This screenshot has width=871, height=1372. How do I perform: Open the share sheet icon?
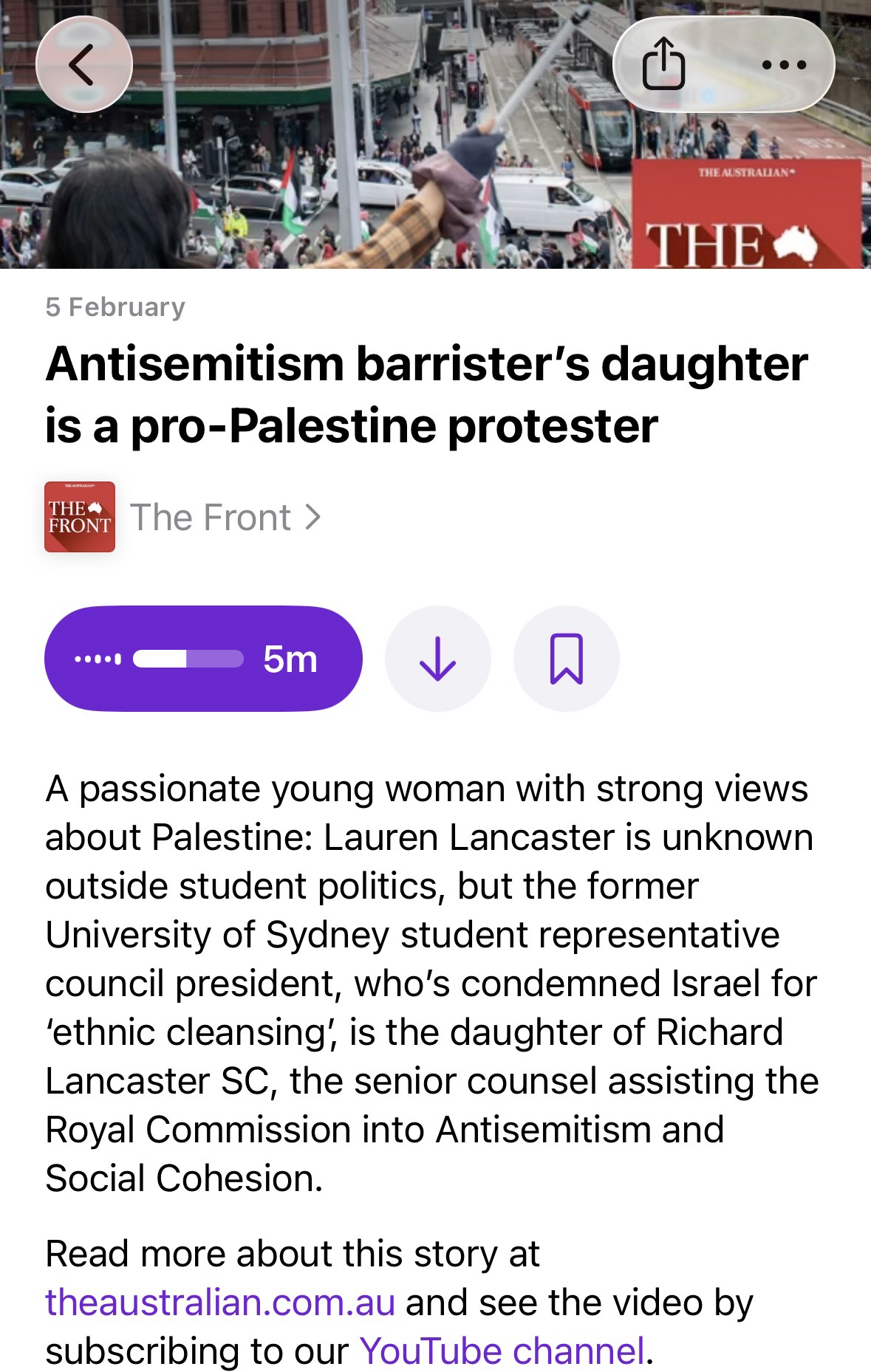[x=663, y=65]
